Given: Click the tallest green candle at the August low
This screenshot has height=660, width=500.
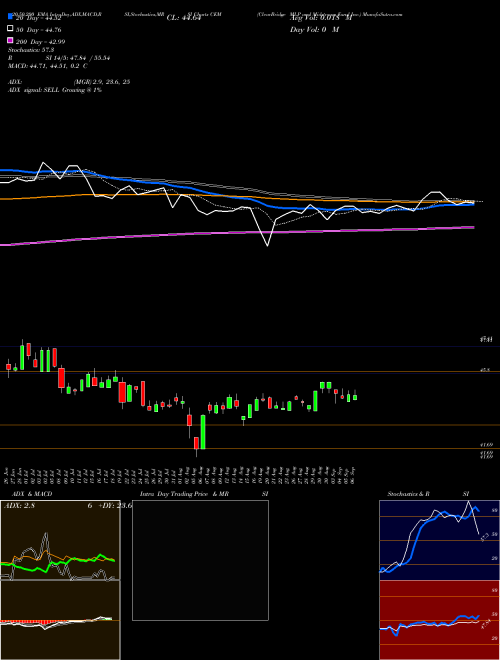Looking at the screenshot, I should point(203,432).
